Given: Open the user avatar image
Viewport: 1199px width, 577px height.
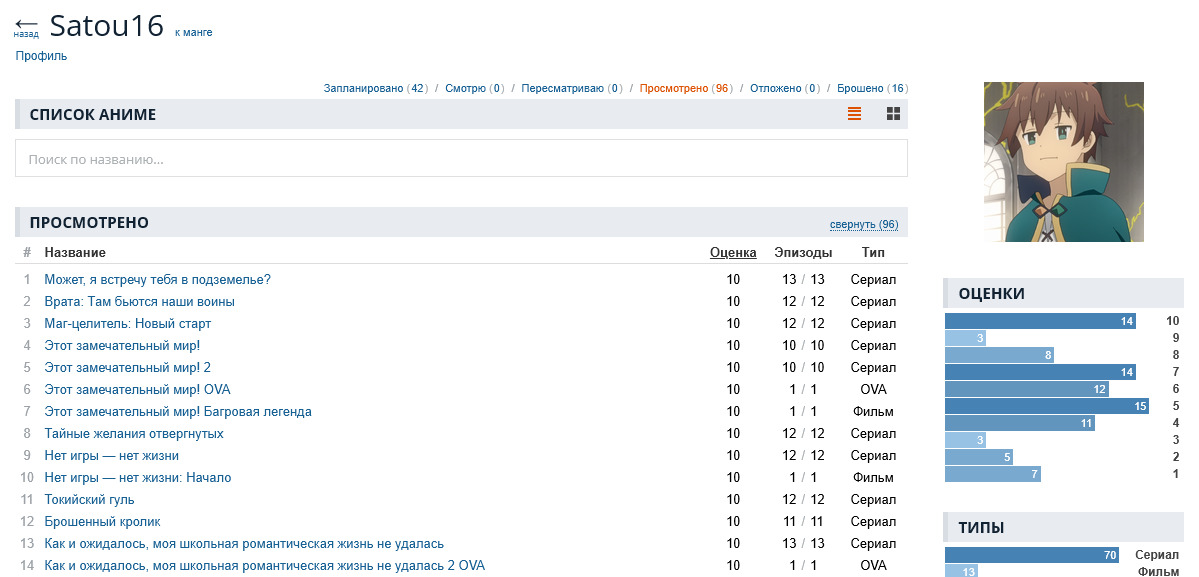Looking at the screenshot, I should [1063, 162].
